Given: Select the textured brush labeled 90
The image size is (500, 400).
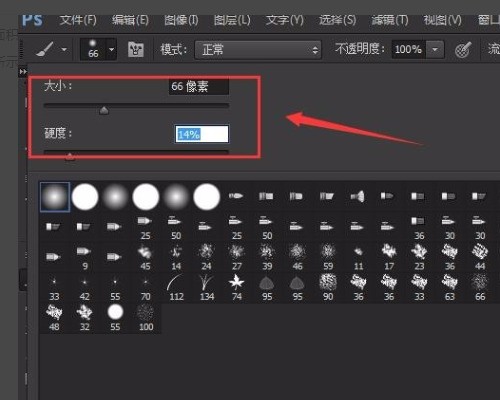Looking at the screenshot, I should (x=328, y=288).
